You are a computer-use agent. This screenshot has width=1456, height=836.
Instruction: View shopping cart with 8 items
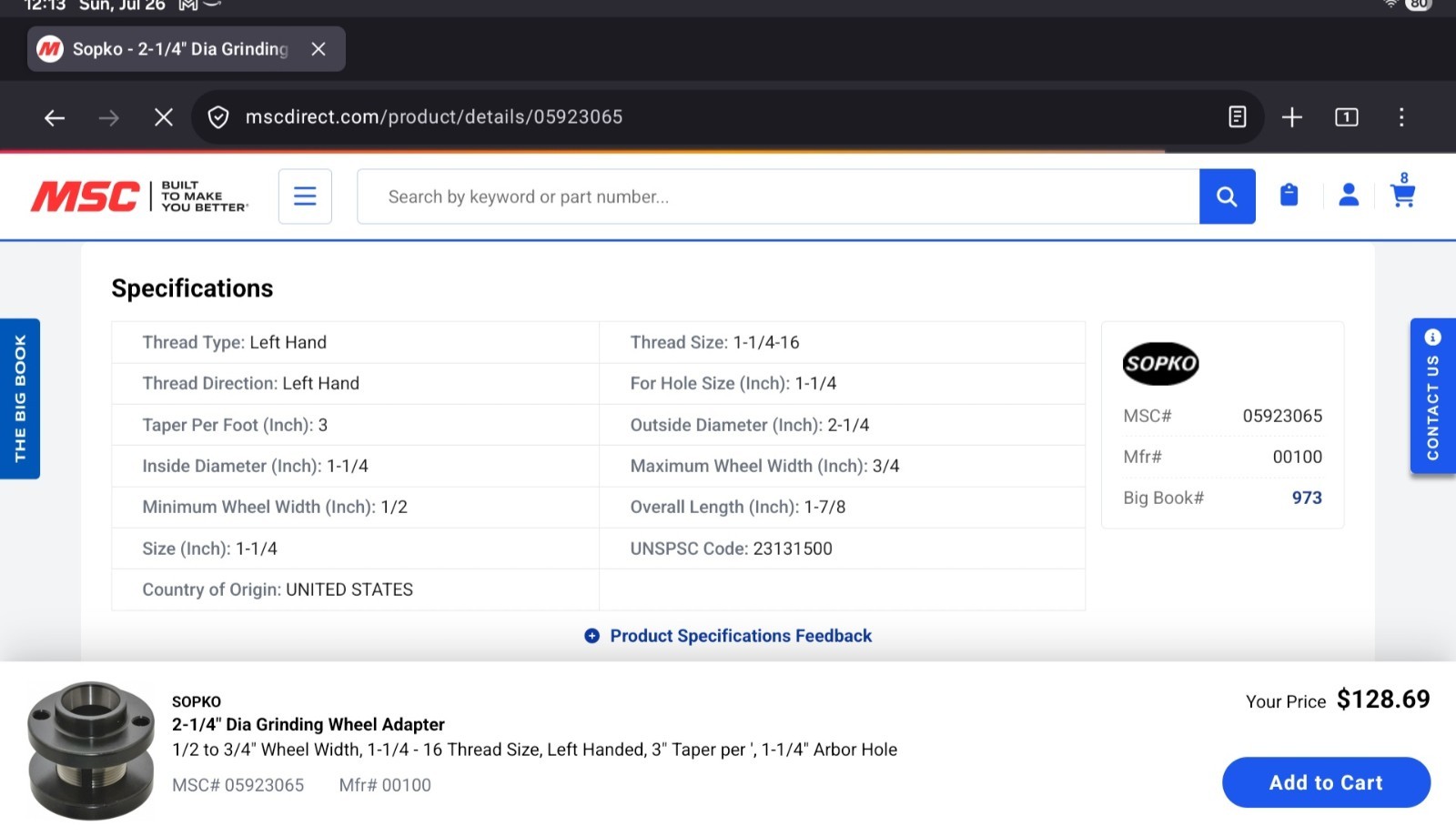pyautogui.click(x=1403, y=190)
